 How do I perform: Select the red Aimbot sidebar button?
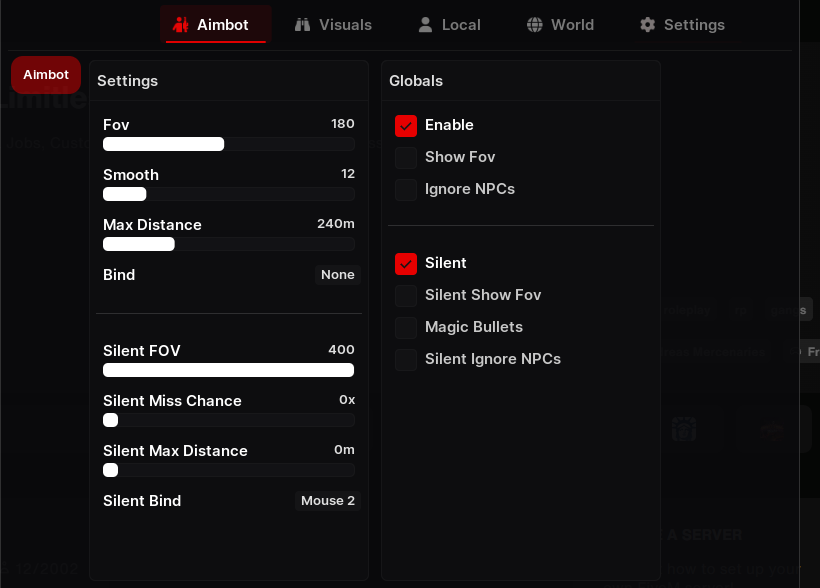(46, 75)
